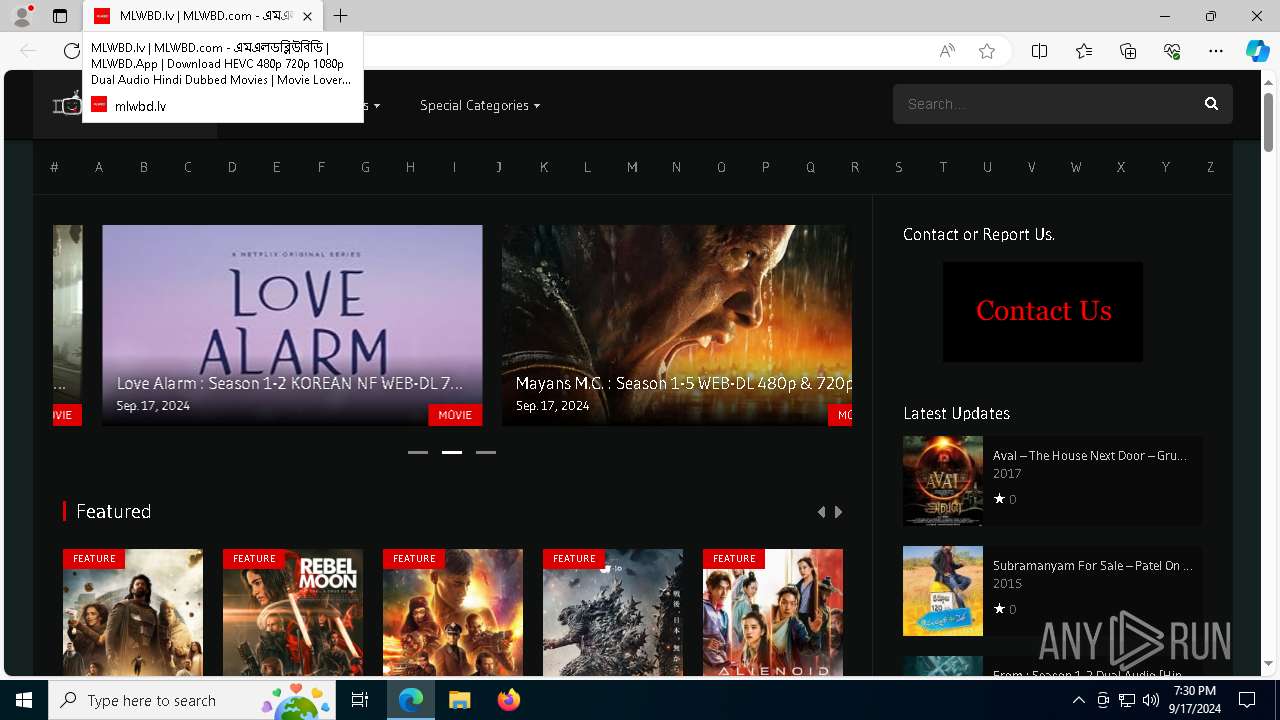Filter titles by letter Z
Screen dimensions: 1280x720
1210,167
